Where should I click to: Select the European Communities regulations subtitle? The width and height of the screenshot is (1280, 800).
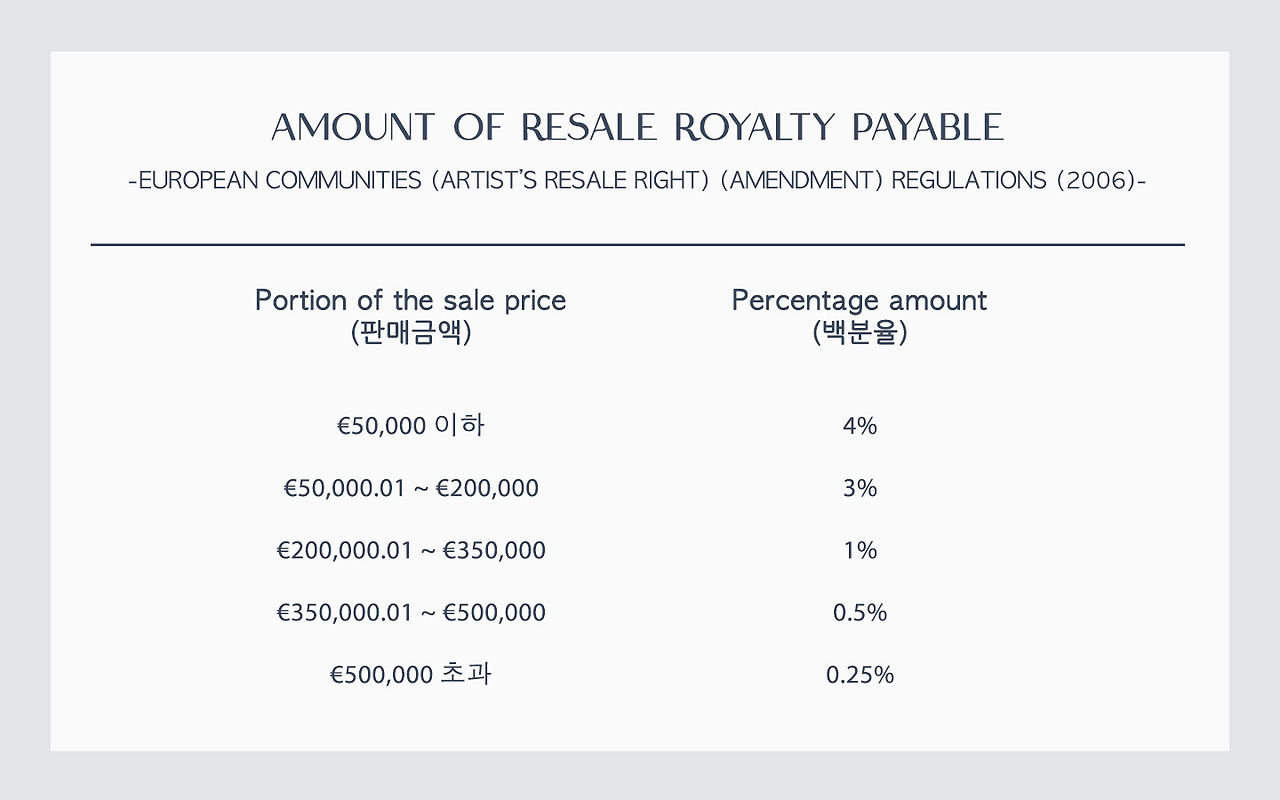pos(638,181)
